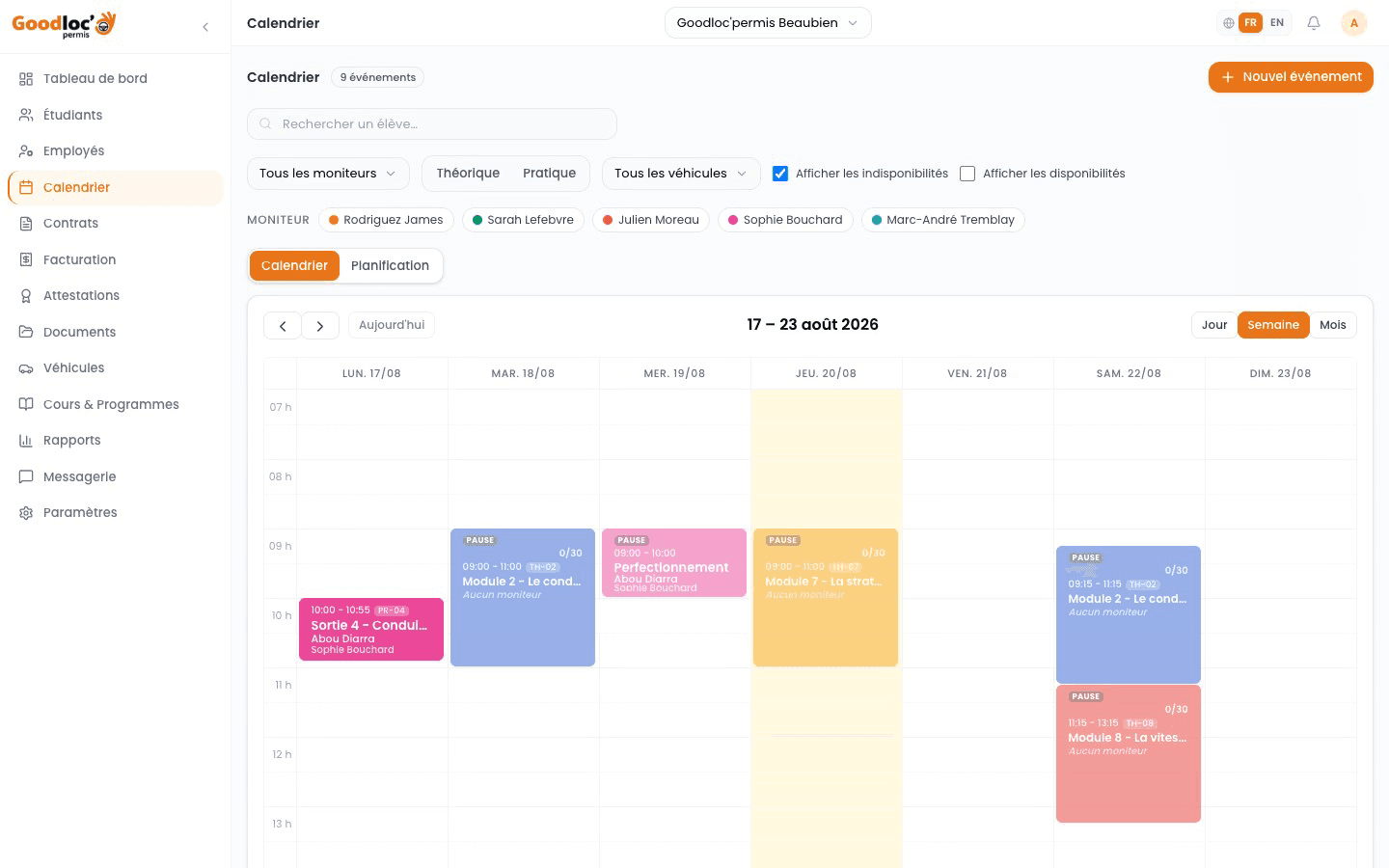The image size is (1389, 868).
Task: Filter by monitor Sophie Bouchard
Action: (785, 220)
